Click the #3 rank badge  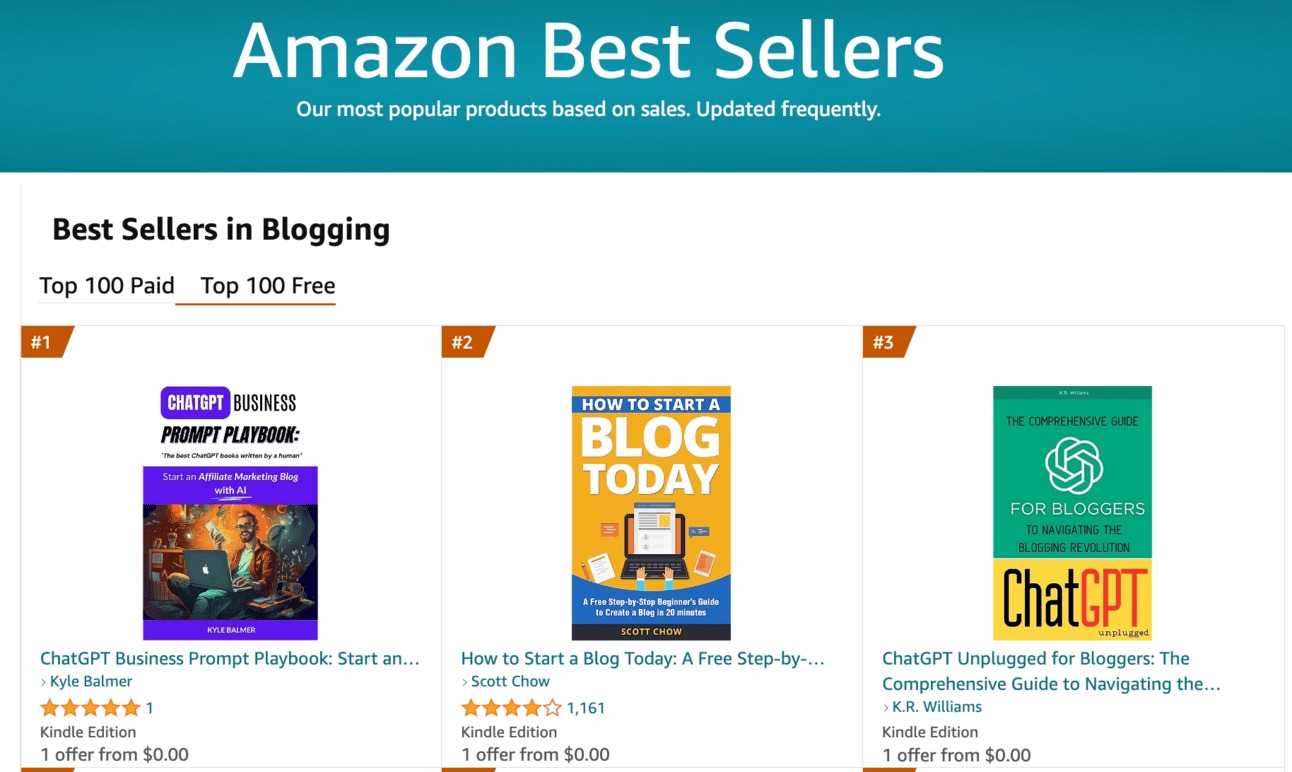tap(886, 342)
